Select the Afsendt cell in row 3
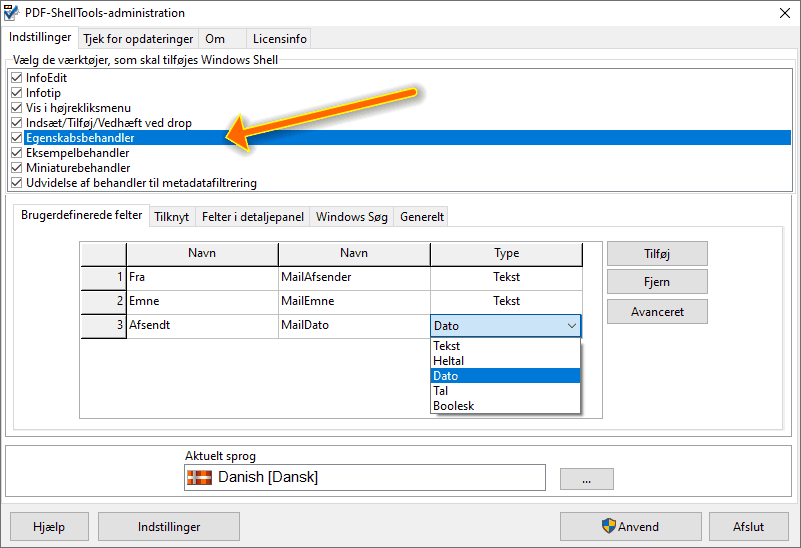This screenshot has width=801, height=548. tap(202, 325)
